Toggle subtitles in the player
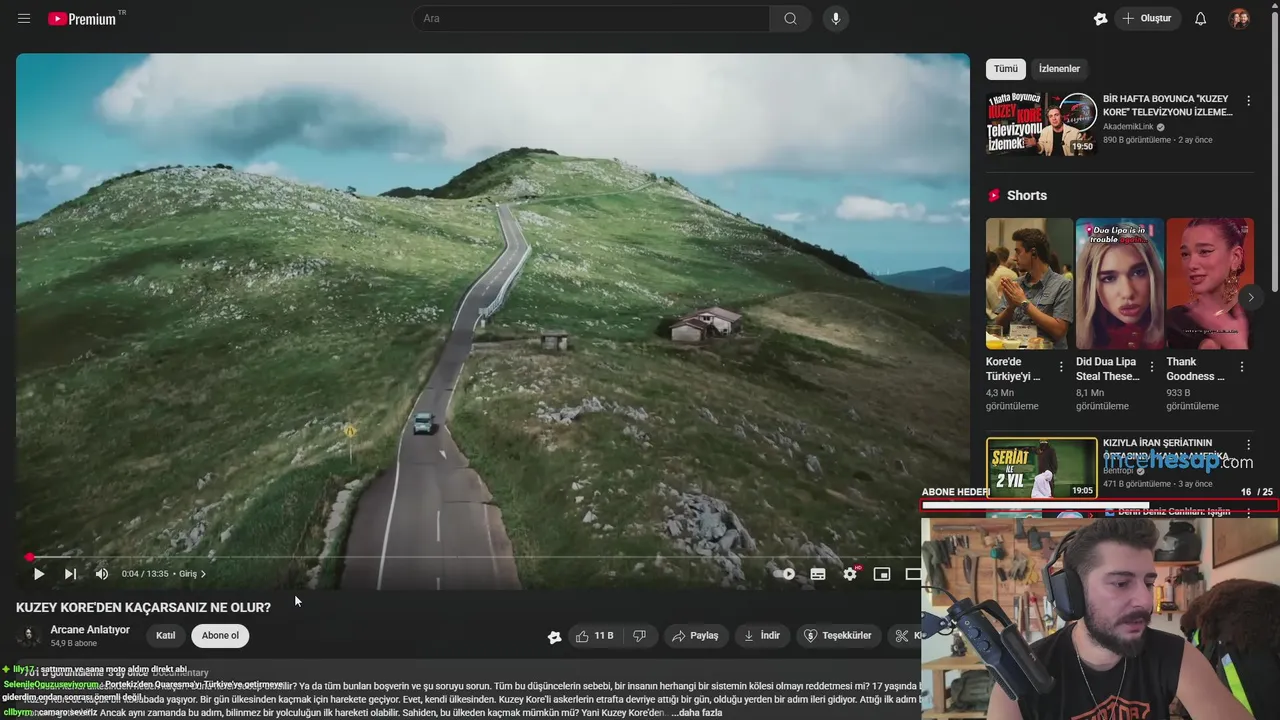Image resolution: width=1280 pixels, height=720 pixels. pyautogui.click(x=818, y=574)
